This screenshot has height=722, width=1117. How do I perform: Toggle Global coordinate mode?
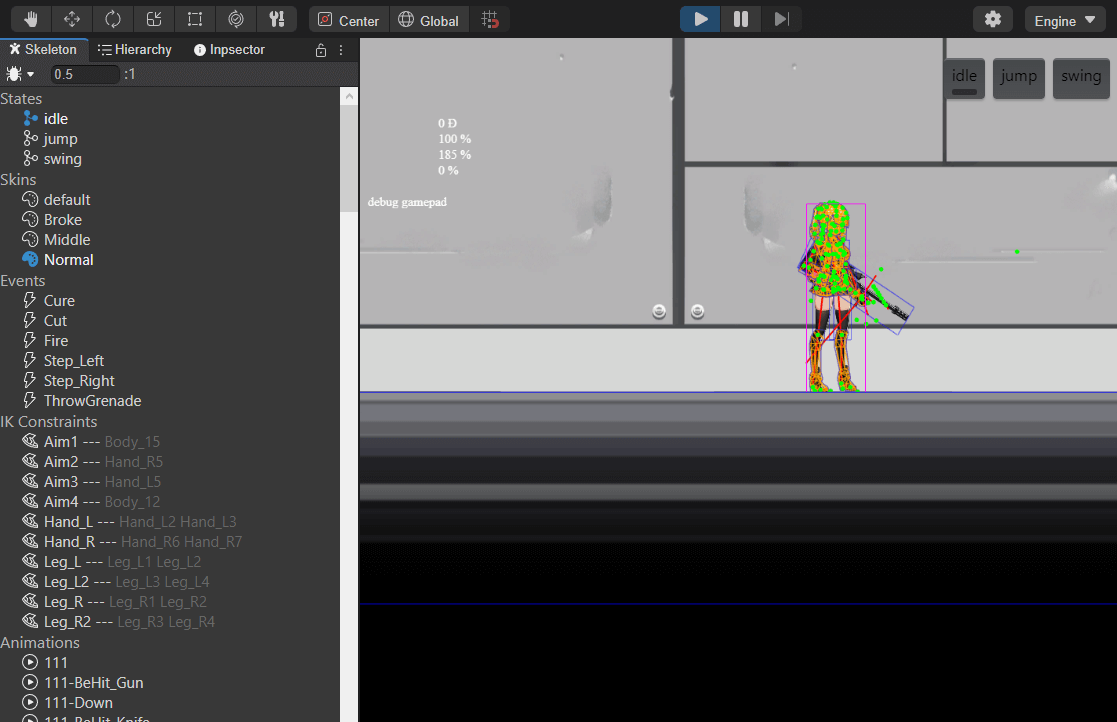[429, 19]
